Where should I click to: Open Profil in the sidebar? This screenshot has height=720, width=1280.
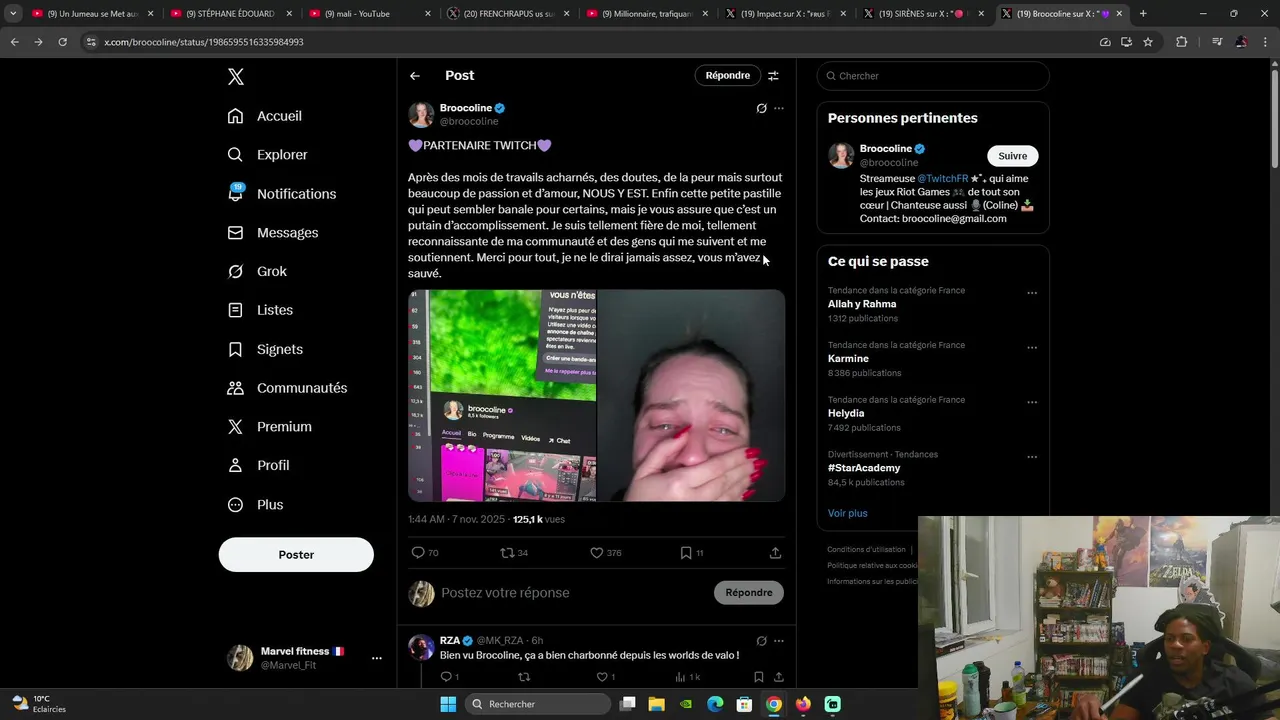(x=258, y=466)
